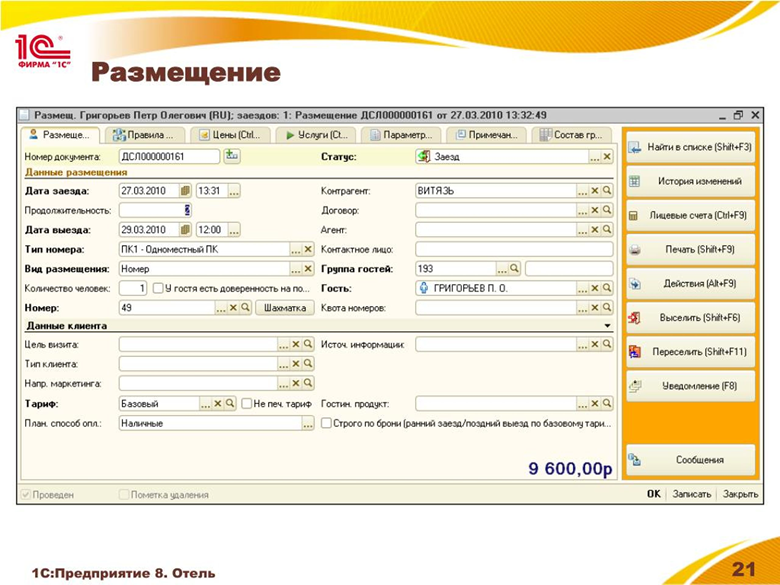Click magnifier icon in the Гость field
This screenshot has height=585, width=780.
coord(605,288)
